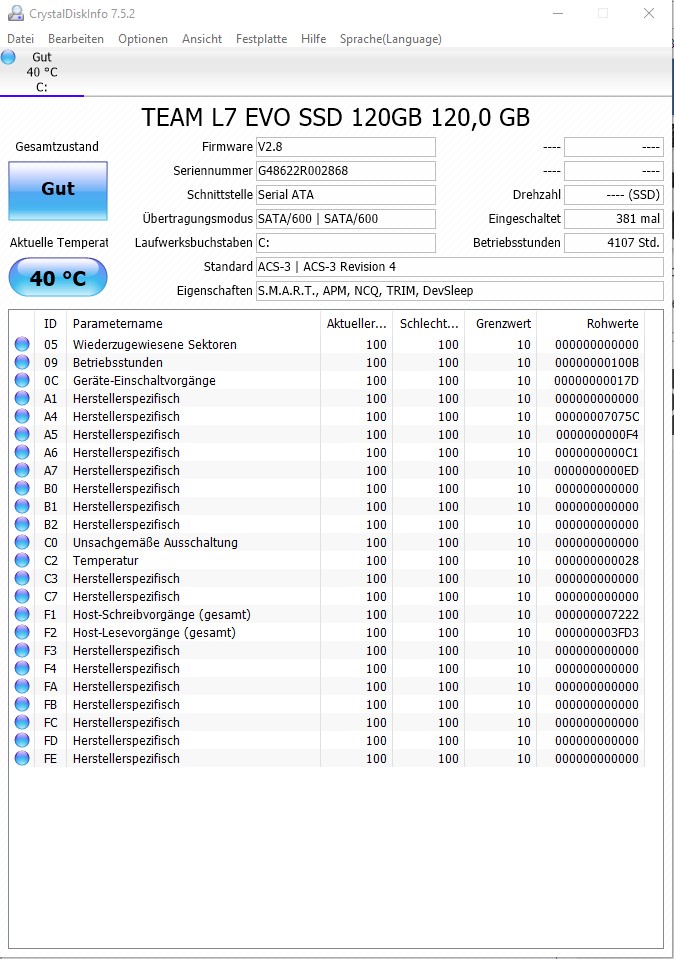Click the Grenzwert column header
The image size is (674, 959).
[x=500, y=324]
